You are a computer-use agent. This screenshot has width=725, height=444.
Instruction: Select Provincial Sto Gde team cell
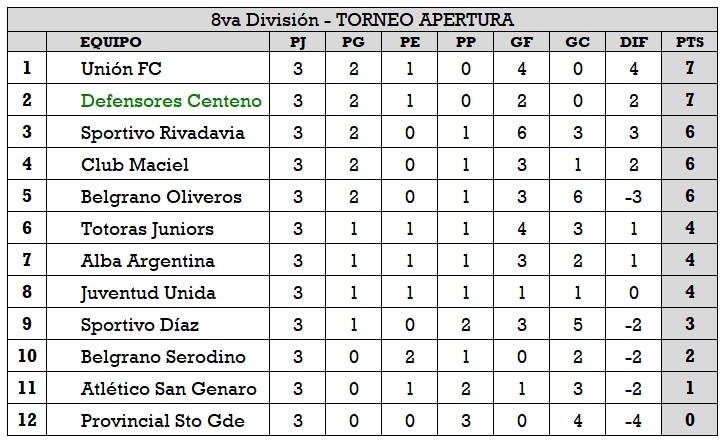coord(160,421)
